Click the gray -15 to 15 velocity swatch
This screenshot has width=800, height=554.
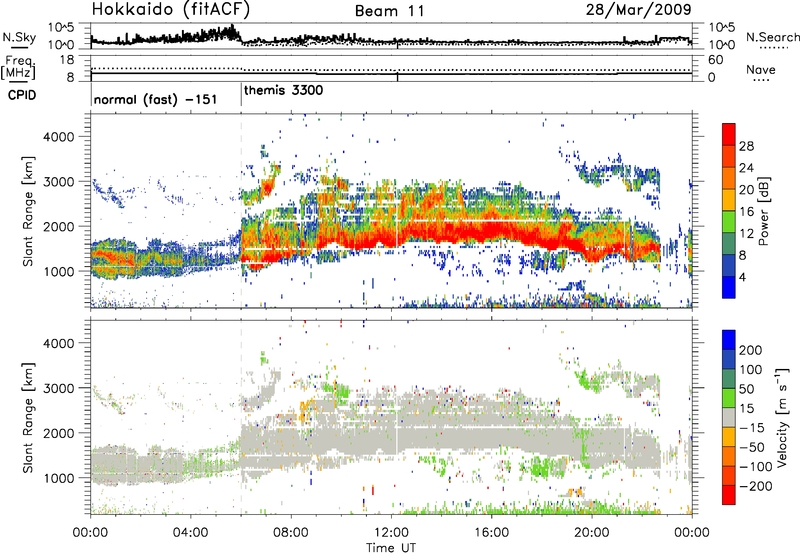click(x=729, y=418)
